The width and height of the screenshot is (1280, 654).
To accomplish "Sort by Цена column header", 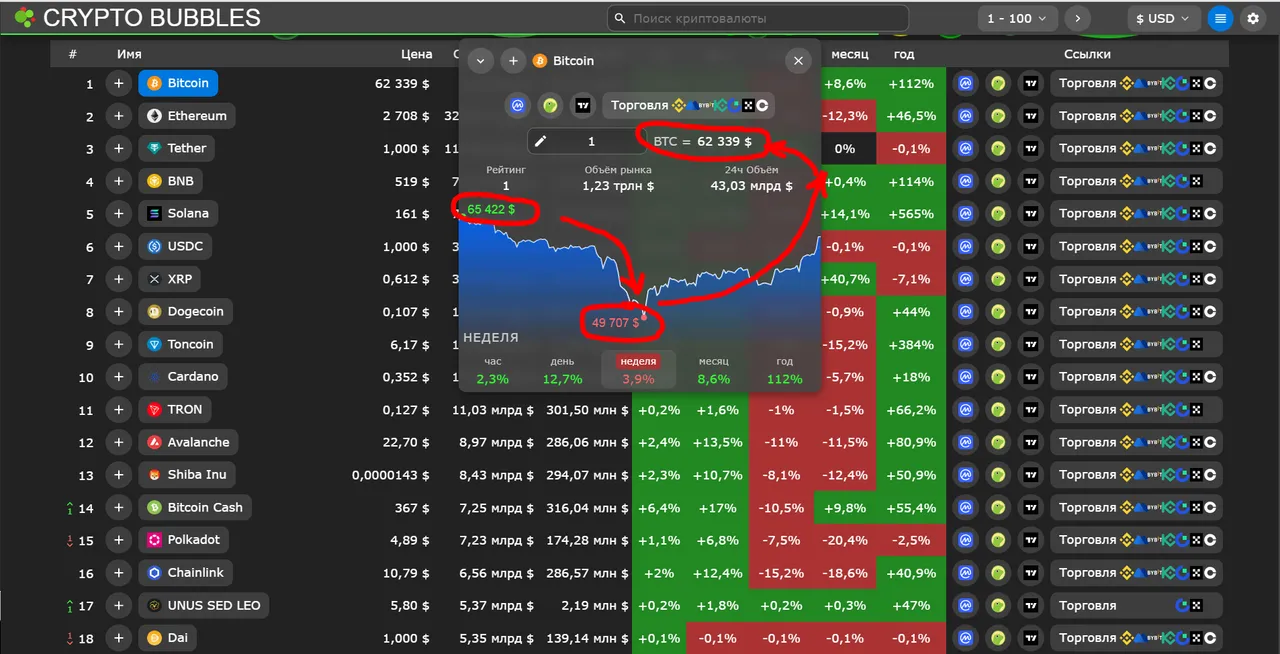I will point(416,54).
